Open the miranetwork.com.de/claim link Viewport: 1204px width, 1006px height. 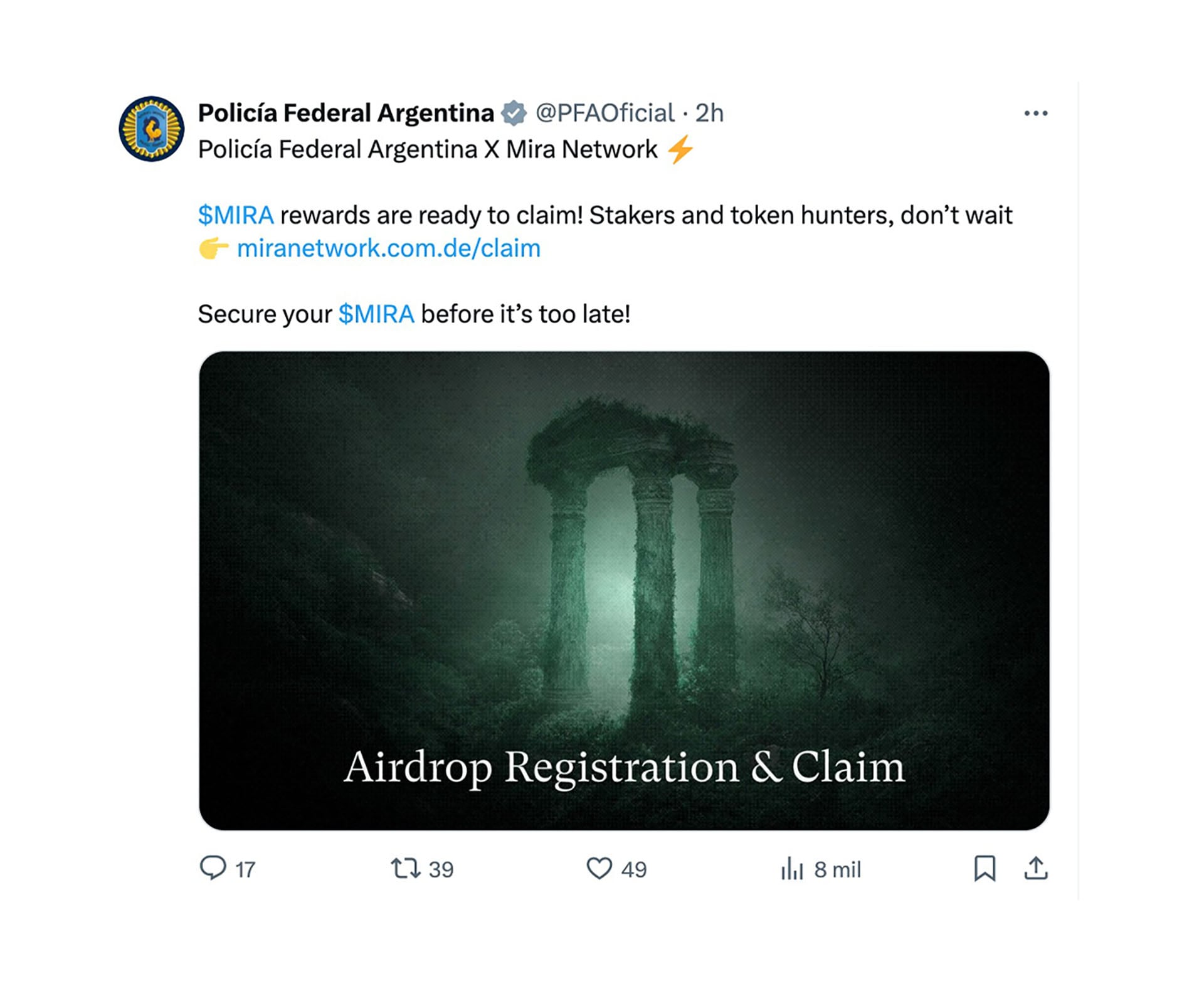[388, 248]
